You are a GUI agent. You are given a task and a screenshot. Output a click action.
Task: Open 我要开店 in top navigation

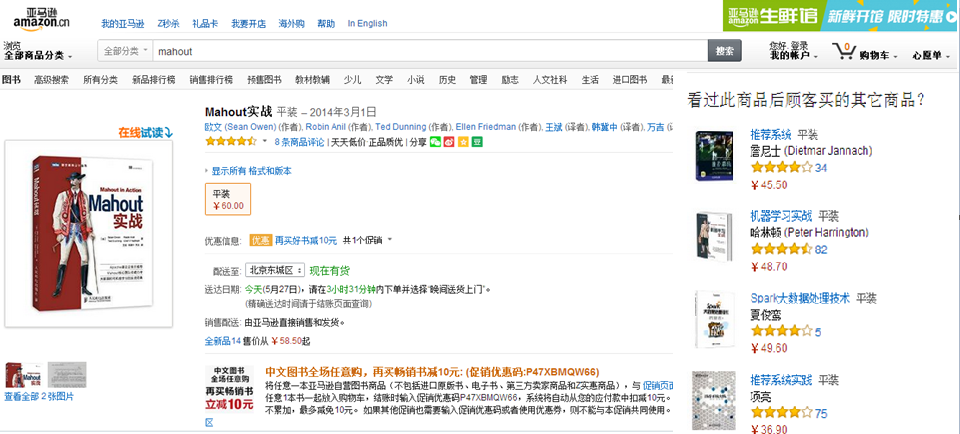(x=249, y=24)
